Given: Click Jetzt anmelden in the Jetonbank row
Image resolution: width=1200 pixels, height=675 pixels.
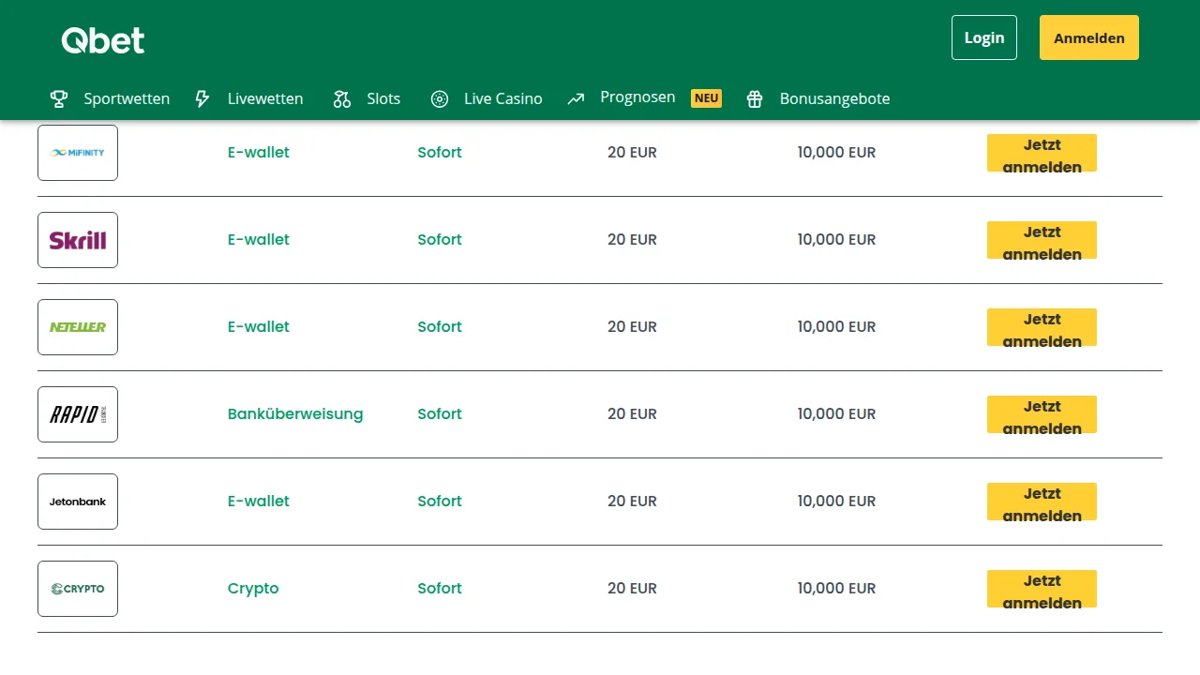Looking at the screenshot, I should (1042, 501).
